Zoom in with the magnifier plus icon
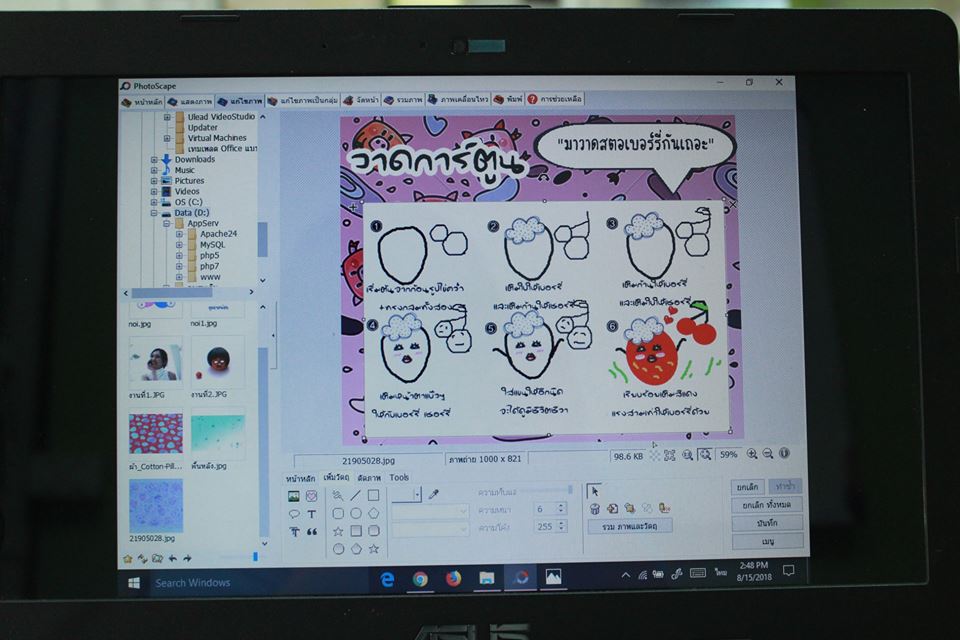 (x=751, y=454)
